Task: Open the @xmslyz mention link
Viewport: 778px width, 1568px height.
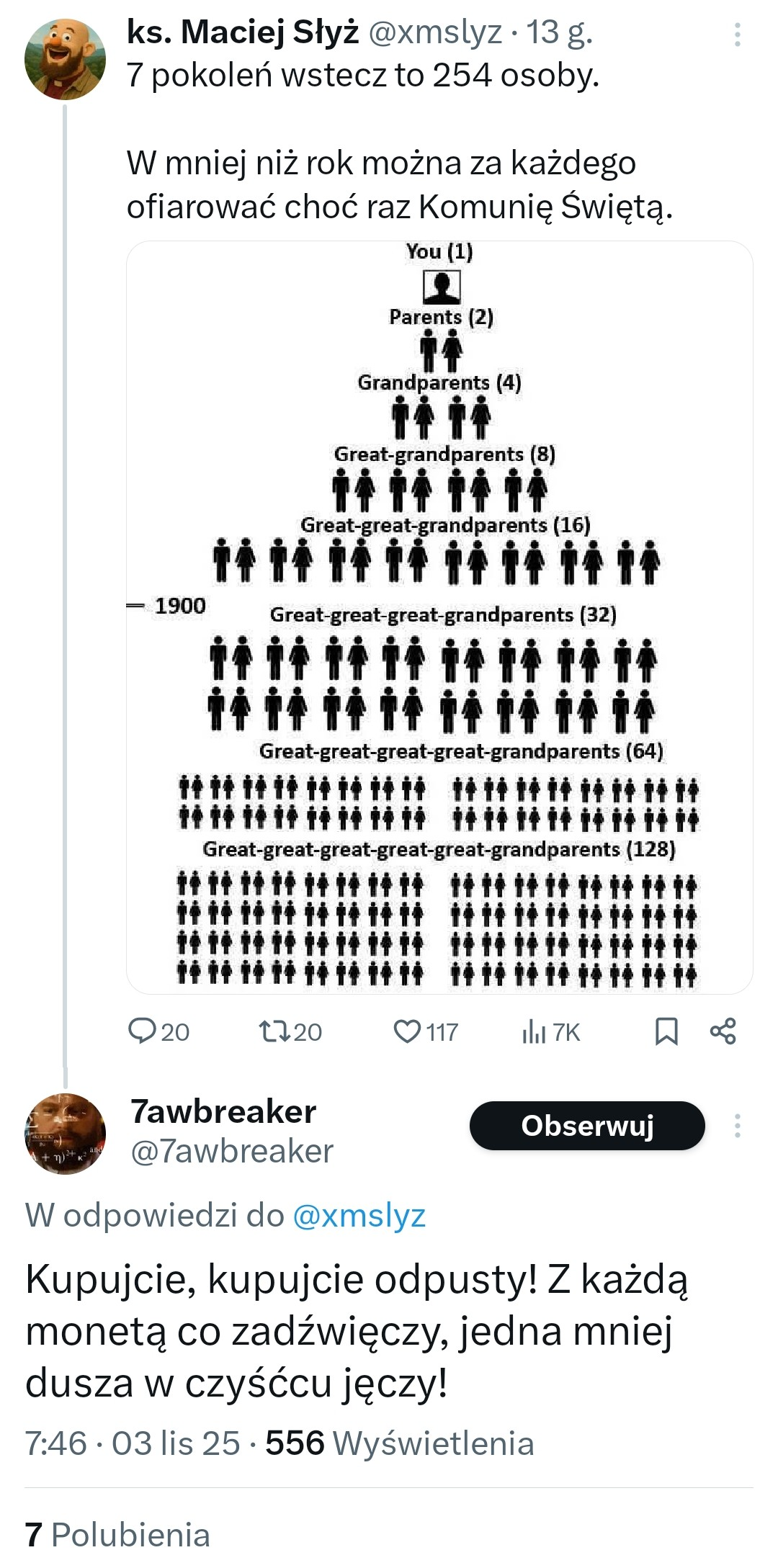Action: tap(359, 1216)
